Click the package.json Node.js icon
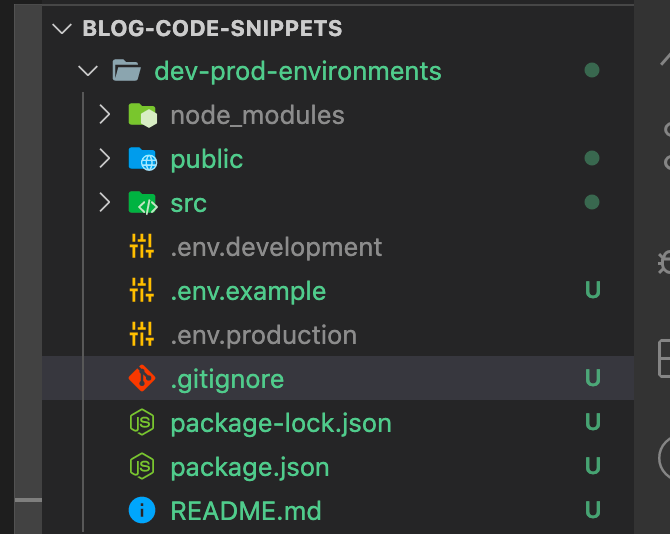The width and height of the screenshot is (670, 534). point(142,466)
